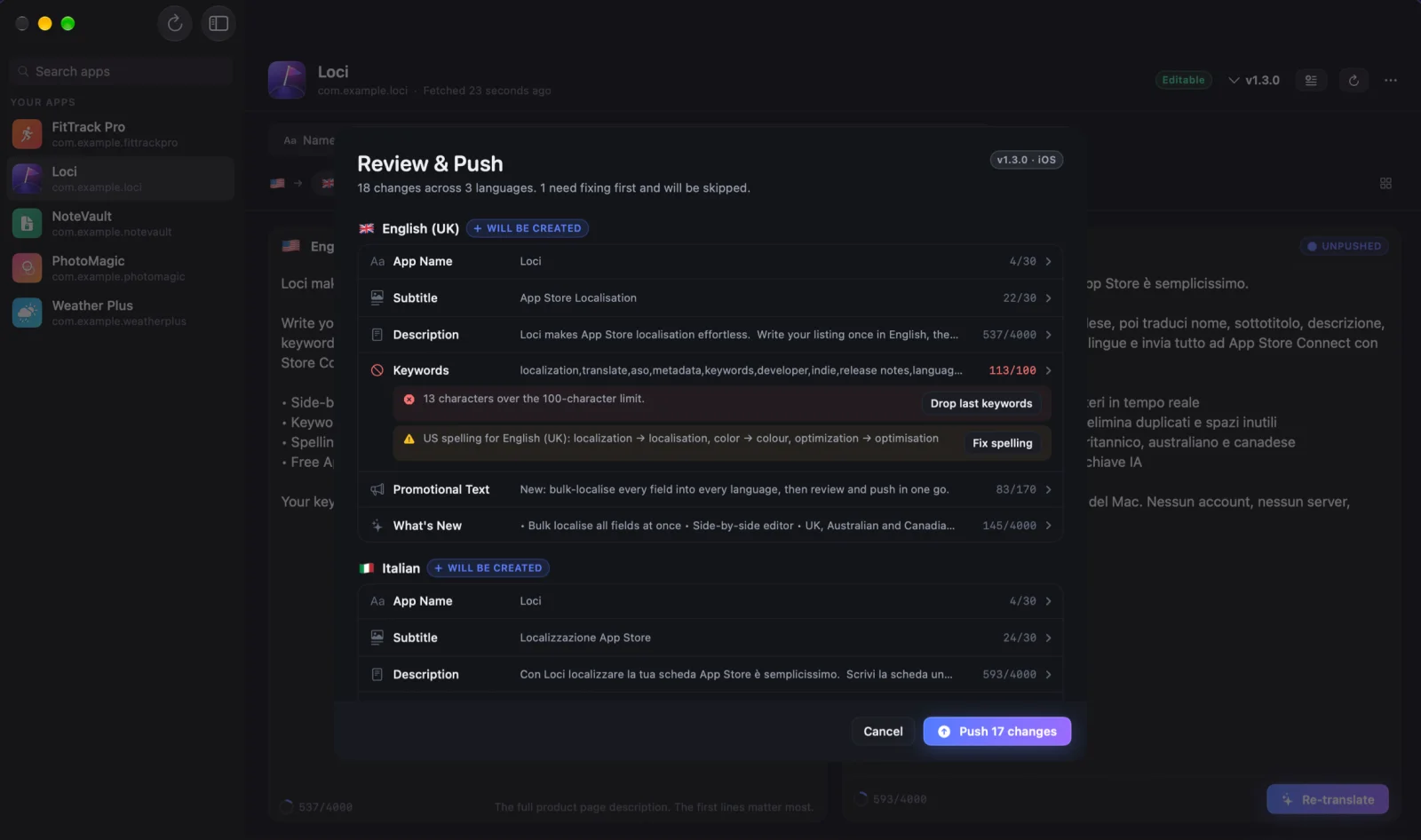Click the grid layout icon
Screen dimensions: 1421x840
1385,183
